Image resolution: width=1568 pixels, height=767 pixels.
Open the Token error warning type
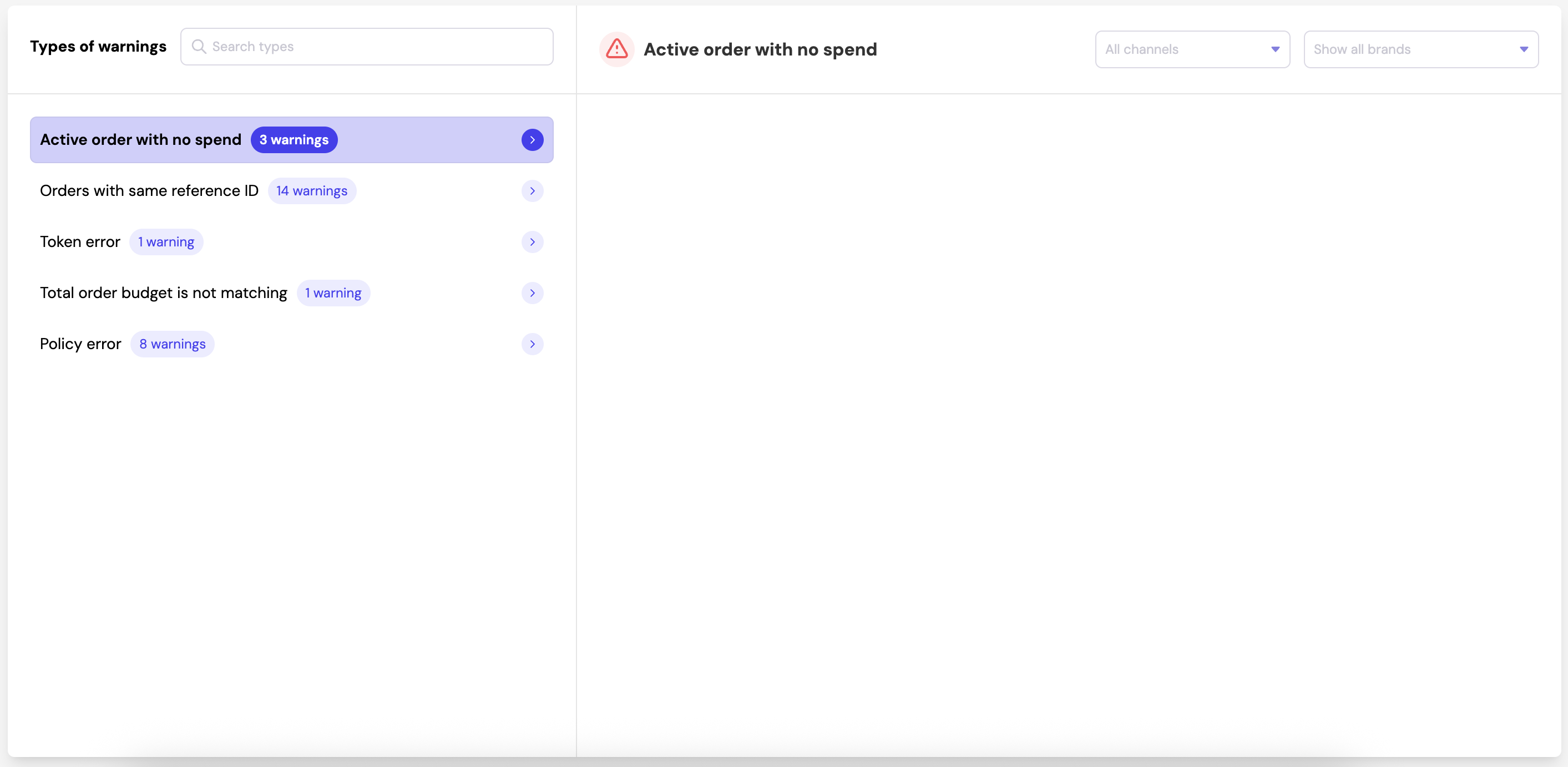(x=80, y=241)
